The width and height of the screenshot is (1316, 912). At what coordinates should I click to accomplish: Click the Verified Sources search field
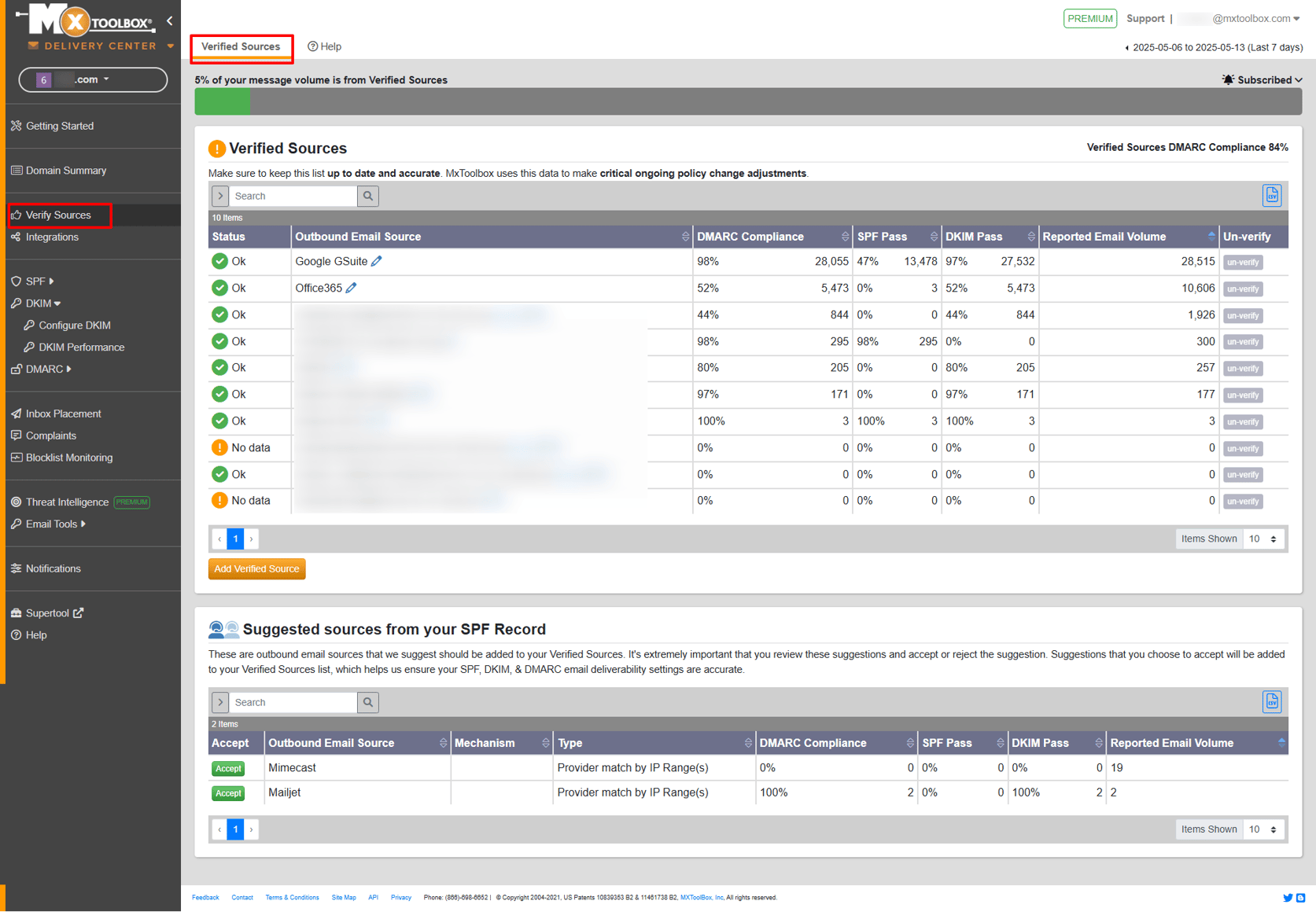coord(294,196)
